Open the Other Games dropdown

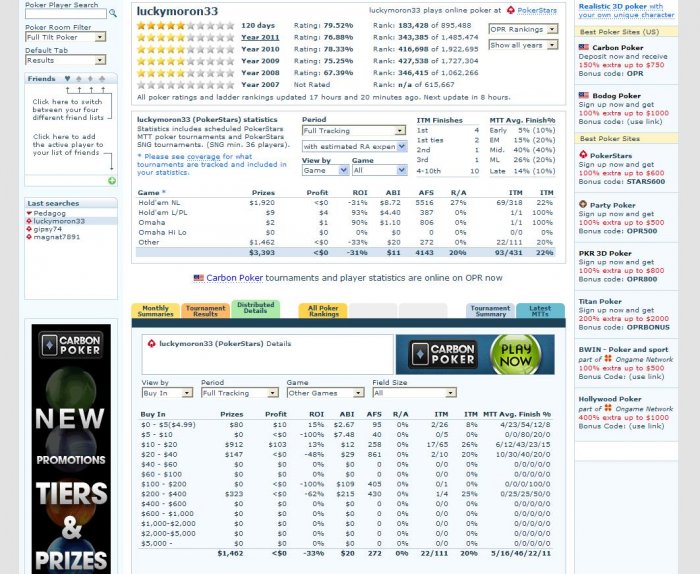(x=325, y=393)
